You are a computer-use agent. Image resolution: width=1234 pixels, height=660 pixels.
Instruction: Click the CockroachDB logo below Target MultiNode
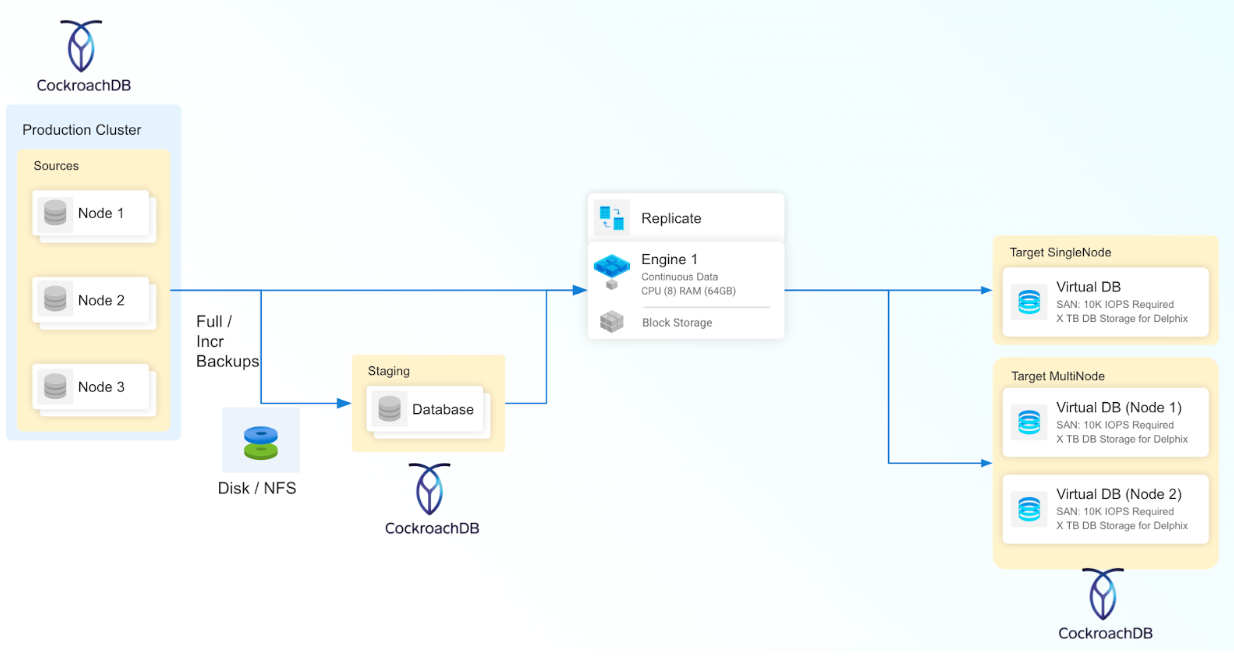pyautogui.click(x=1105, y=594)
